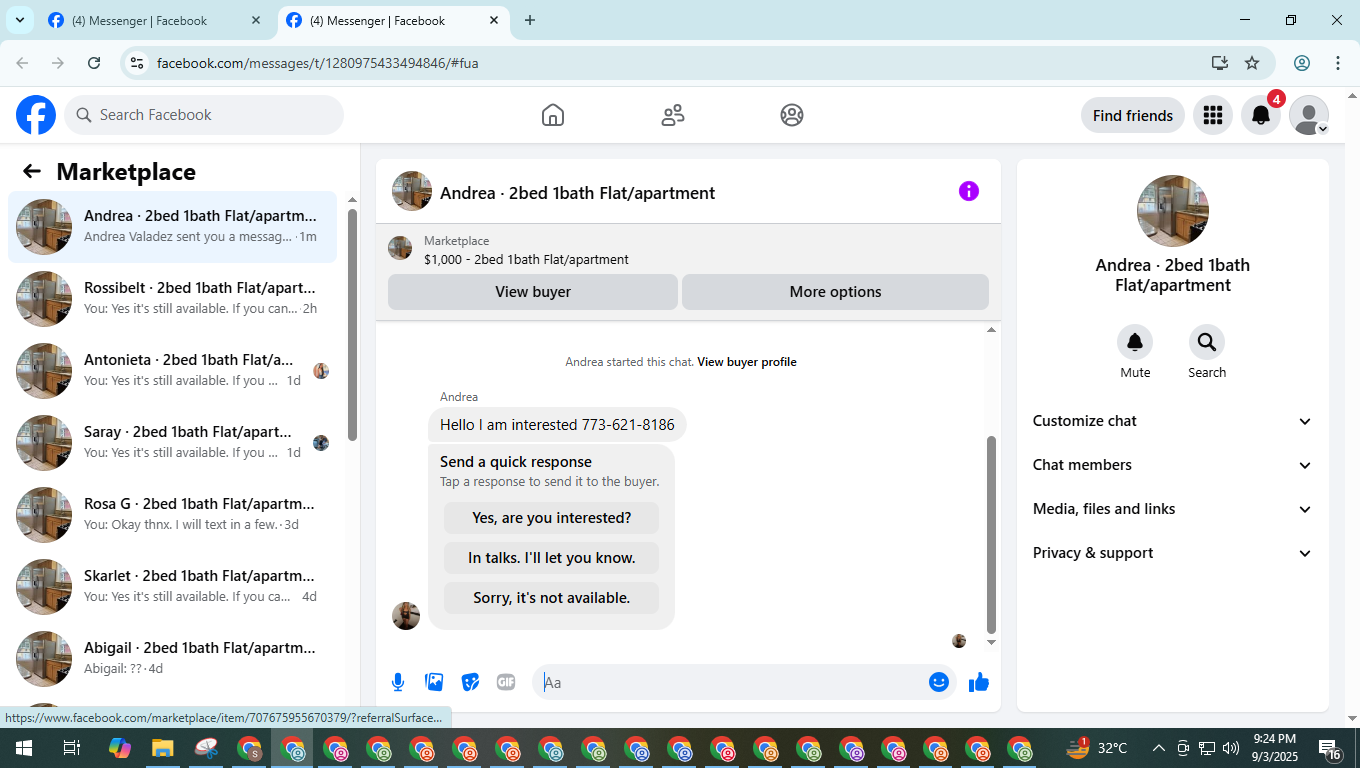Open the volume control in system tray
Image resolution: width=1360 pixels, height=768 pixels.
(x=1231, y=748)
